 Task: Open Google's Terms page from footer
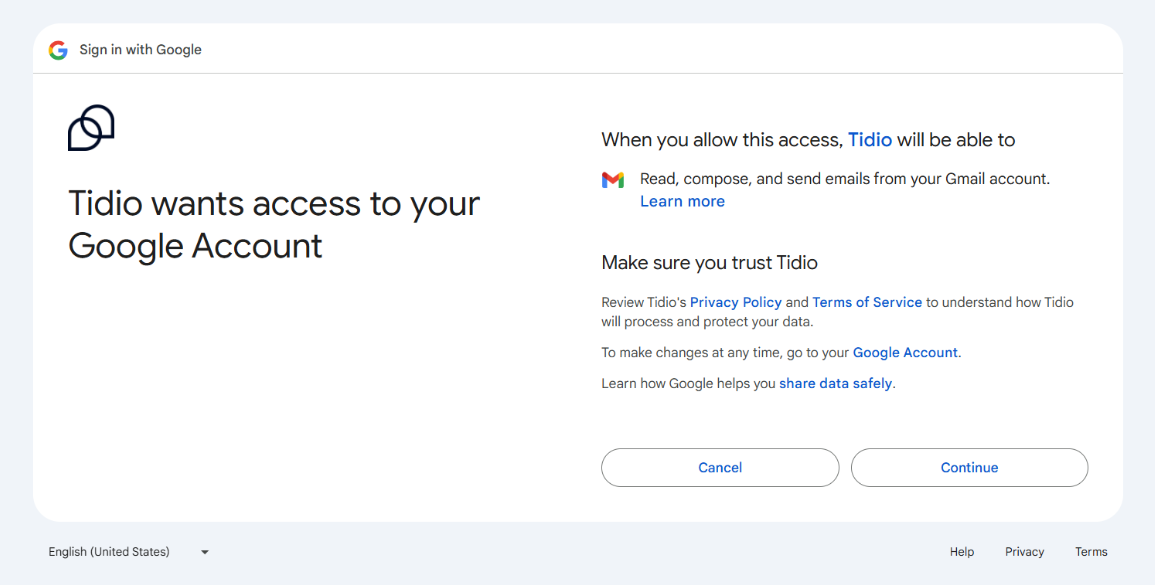pyautogui.click(x=1091, y=551)
